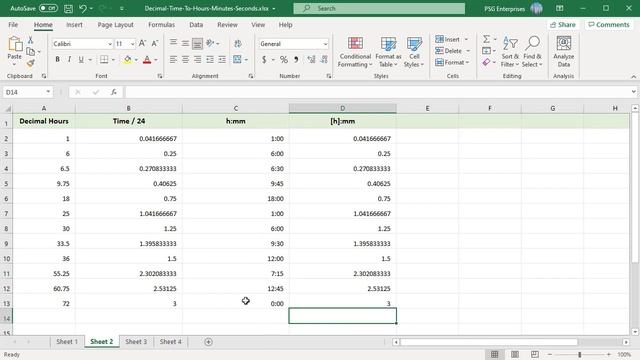This screenshot has width=640, height=360.
Task: Apply Italic formatting
Action: [69, 60]
